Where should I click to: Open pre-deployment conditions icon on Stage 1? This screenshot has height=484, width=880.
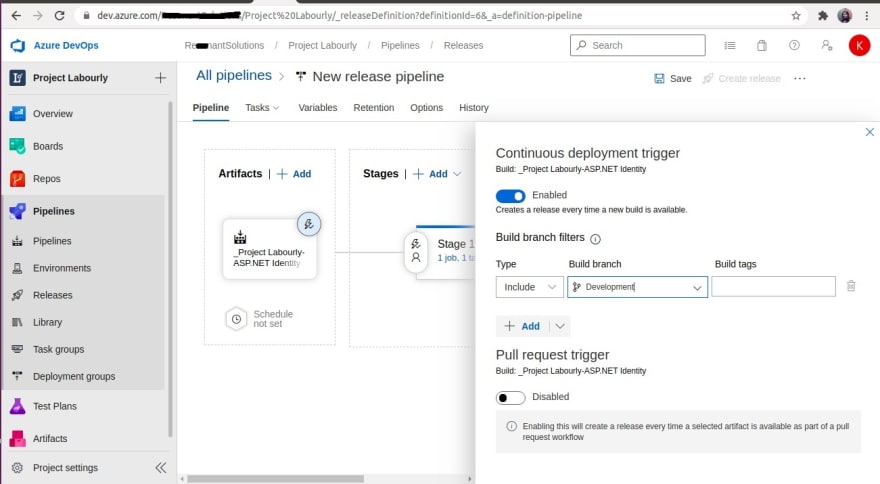[416, 252]
